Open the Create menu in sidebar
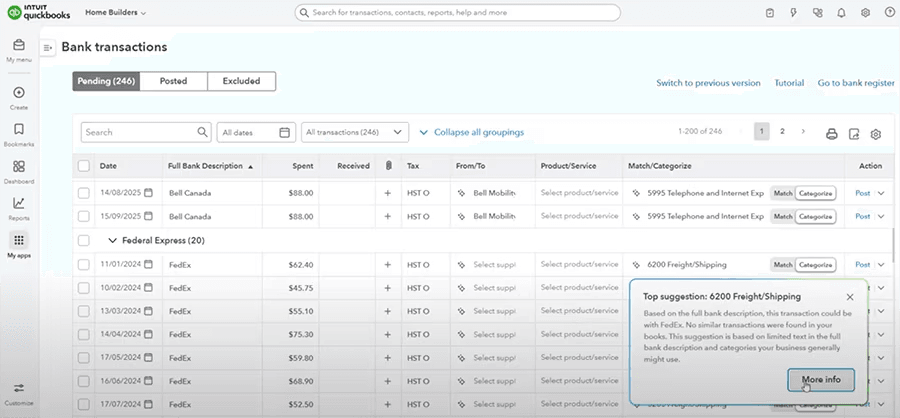Image resolution: width=900 pixels, height=418 pixels. coord(19,93)
